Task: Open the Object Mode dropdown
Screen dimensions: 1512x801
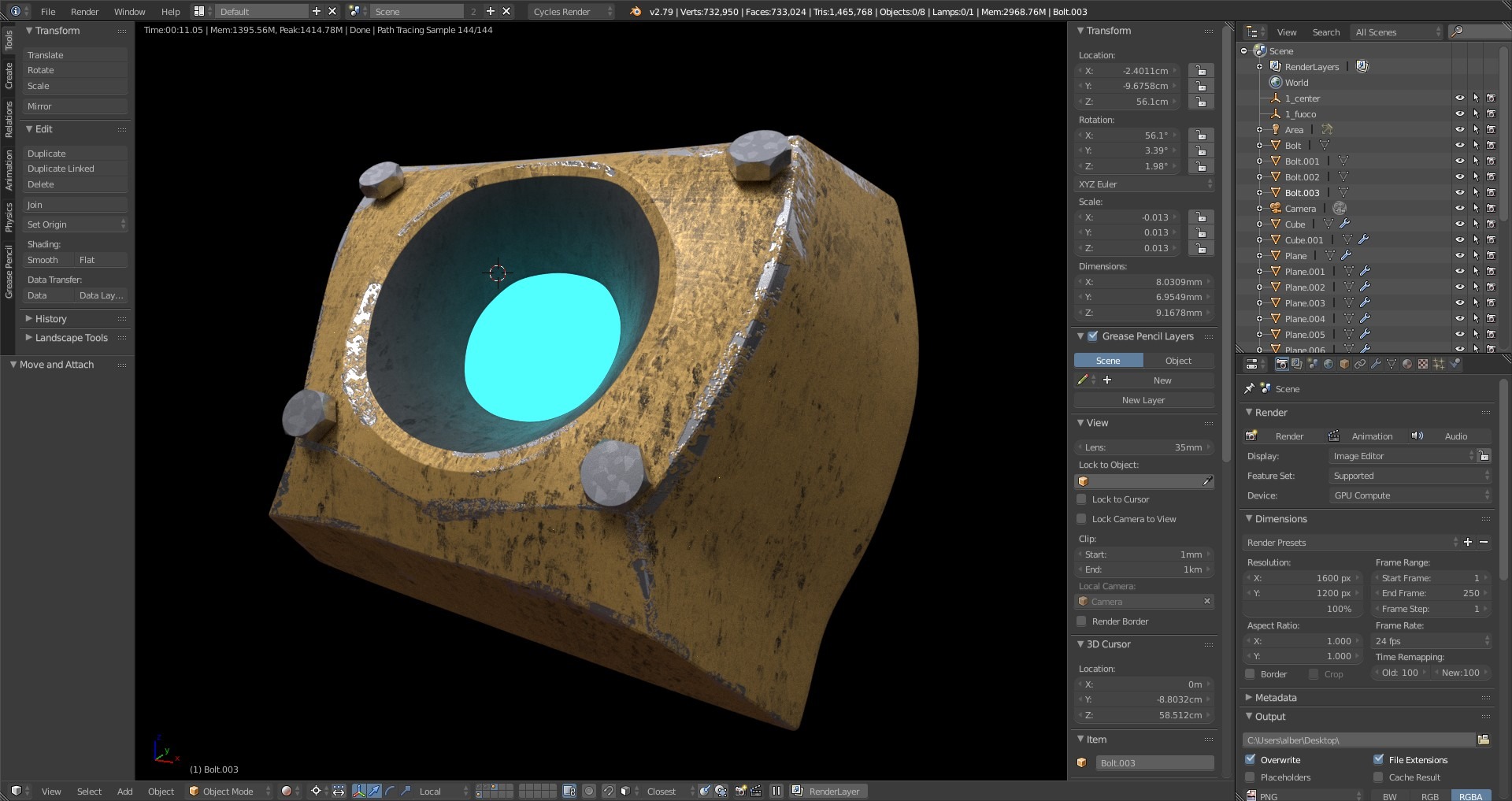Action: [230, 791]
